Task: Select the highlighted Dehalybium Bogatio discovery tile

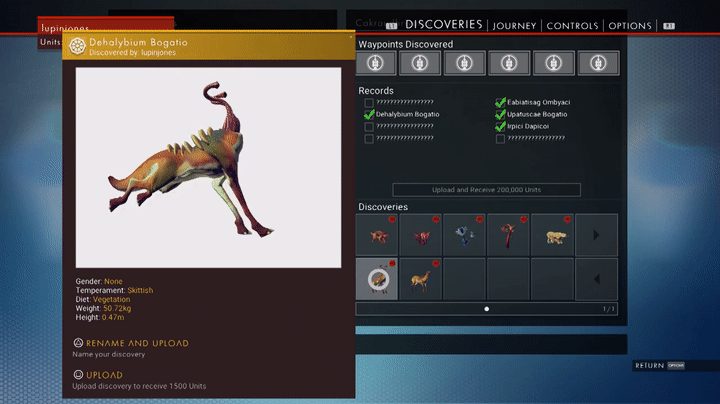Action: point(377,279)
